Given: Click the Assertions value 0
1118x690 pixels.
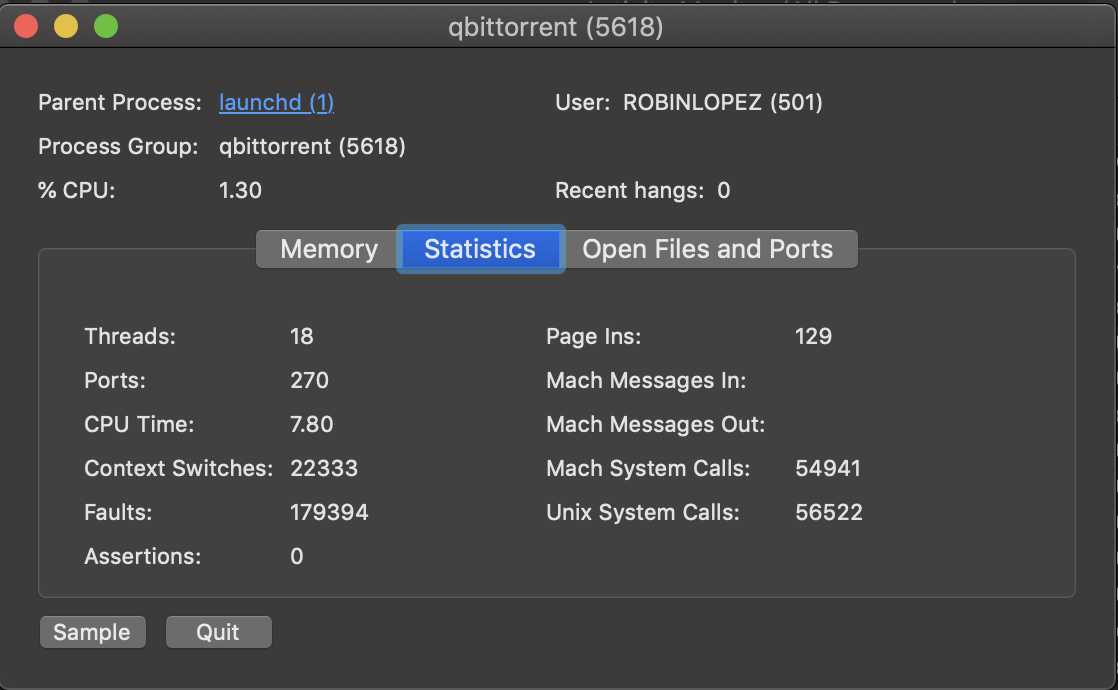Looking at the screenshot, I should click(297, 557).
